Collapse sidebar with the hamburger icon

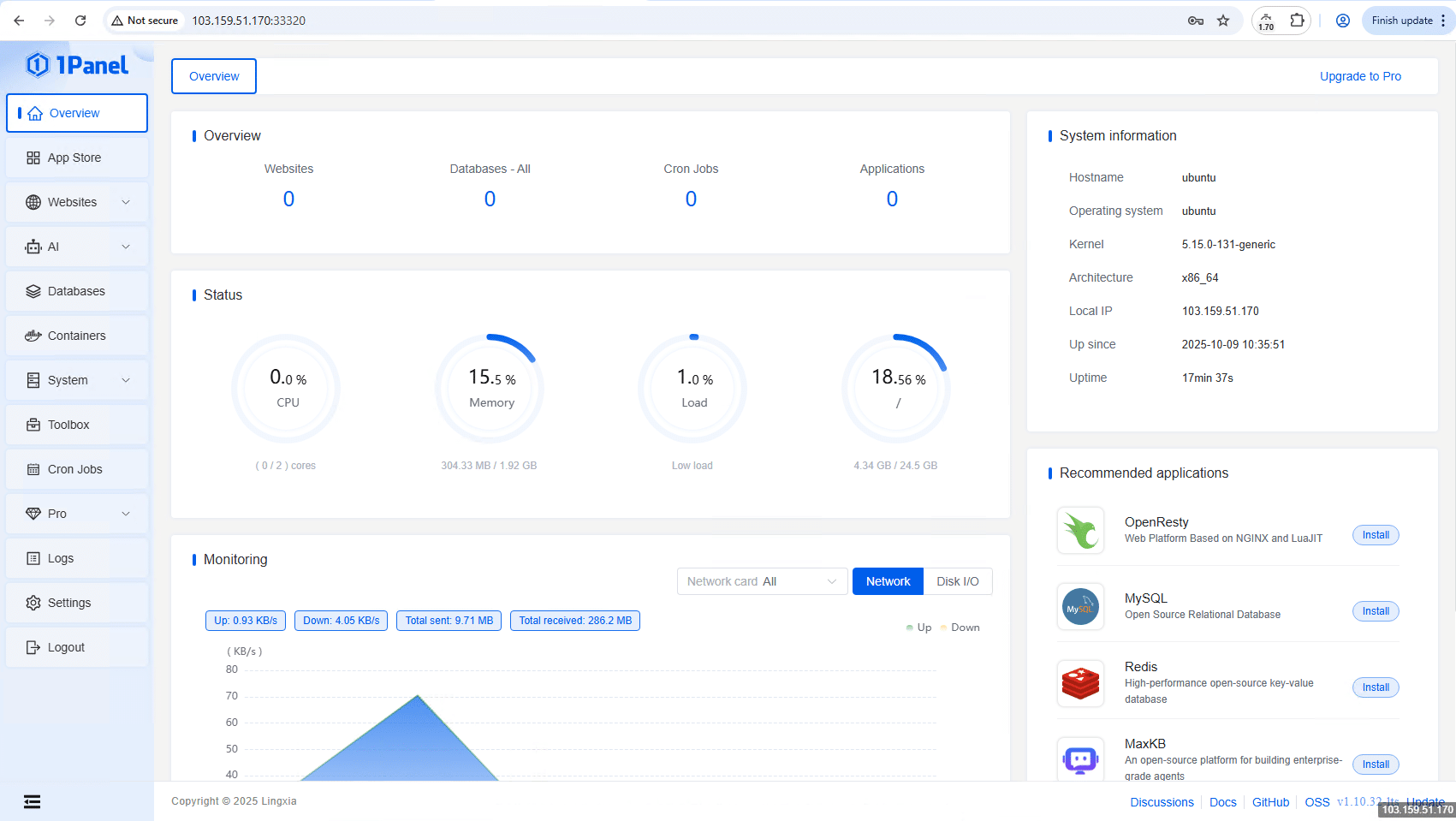[32, 801]
